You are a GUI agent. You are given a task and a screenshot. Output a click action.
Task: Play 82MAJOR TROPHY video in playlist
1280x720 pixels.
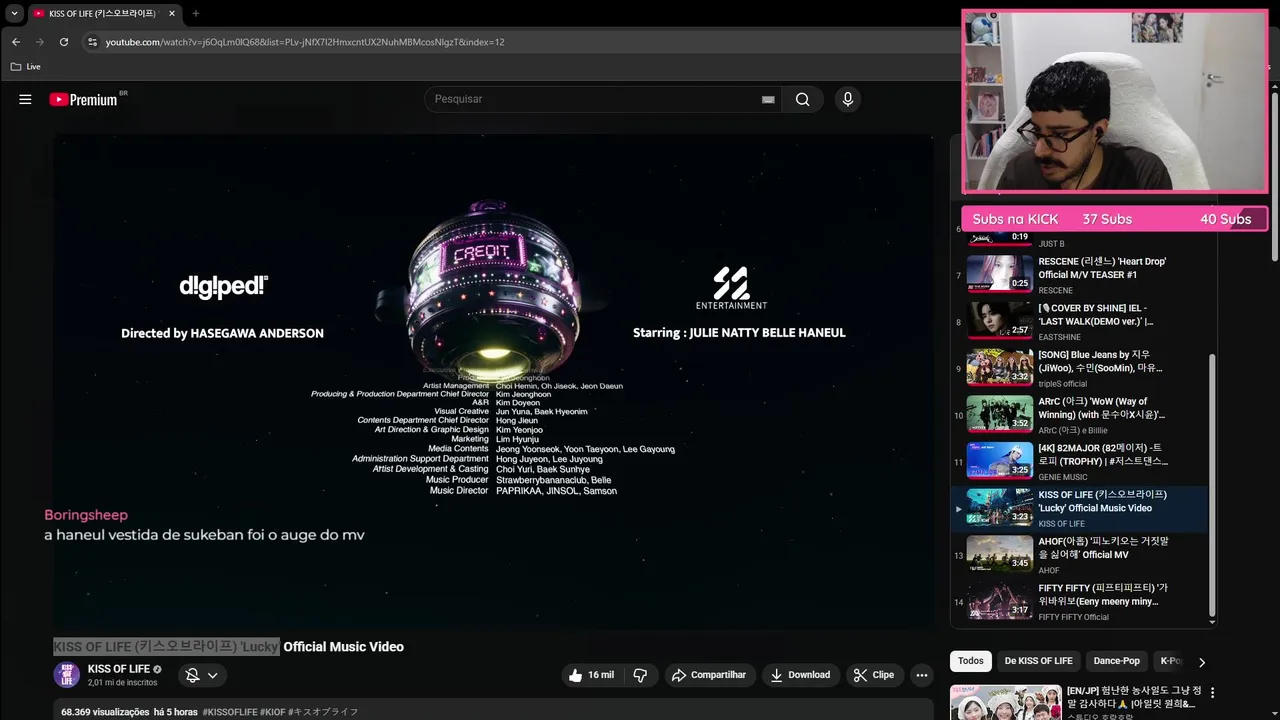1080,461
